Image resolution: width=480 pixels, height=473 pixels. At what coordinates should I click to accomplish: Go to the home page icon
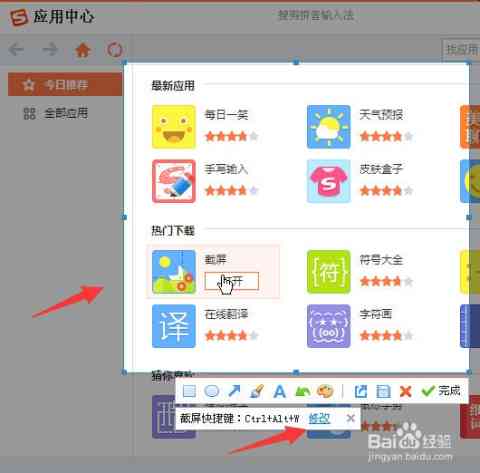[83, 50]
